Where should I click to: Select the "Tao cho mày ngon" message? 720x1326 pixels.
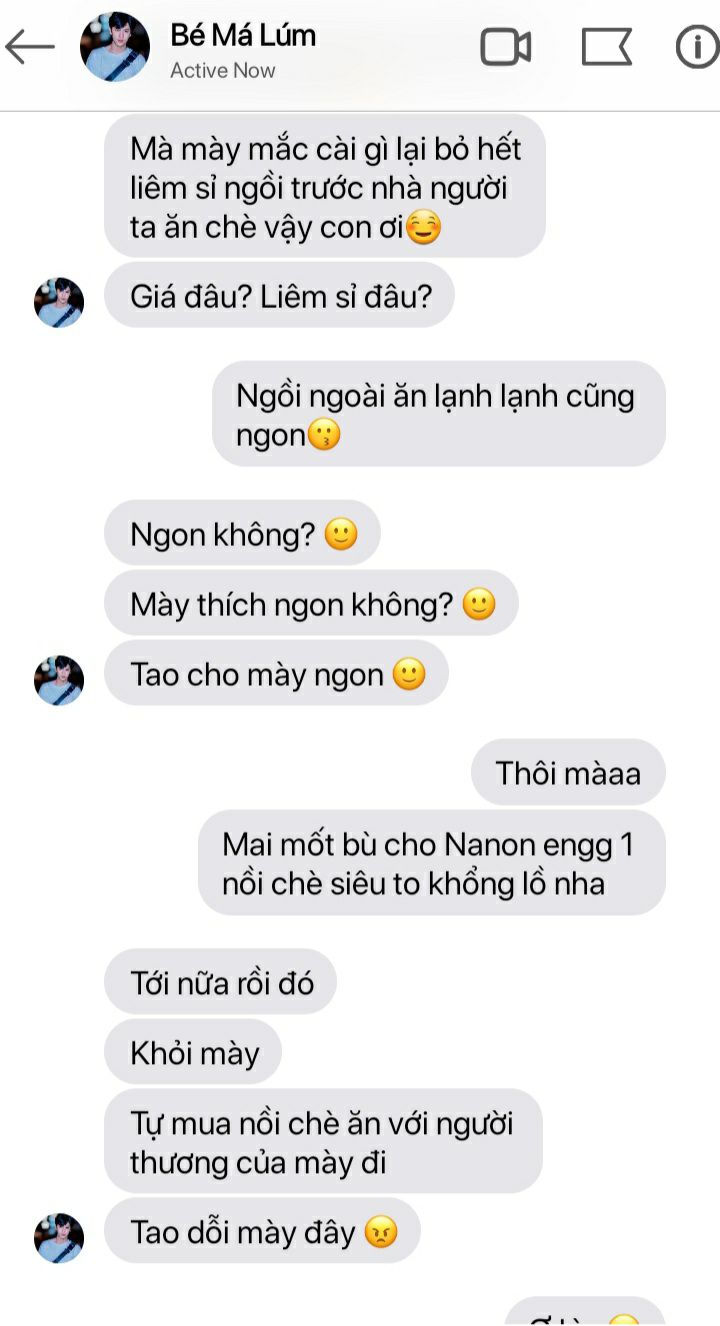pyautogui.click(x=276, y=674)
